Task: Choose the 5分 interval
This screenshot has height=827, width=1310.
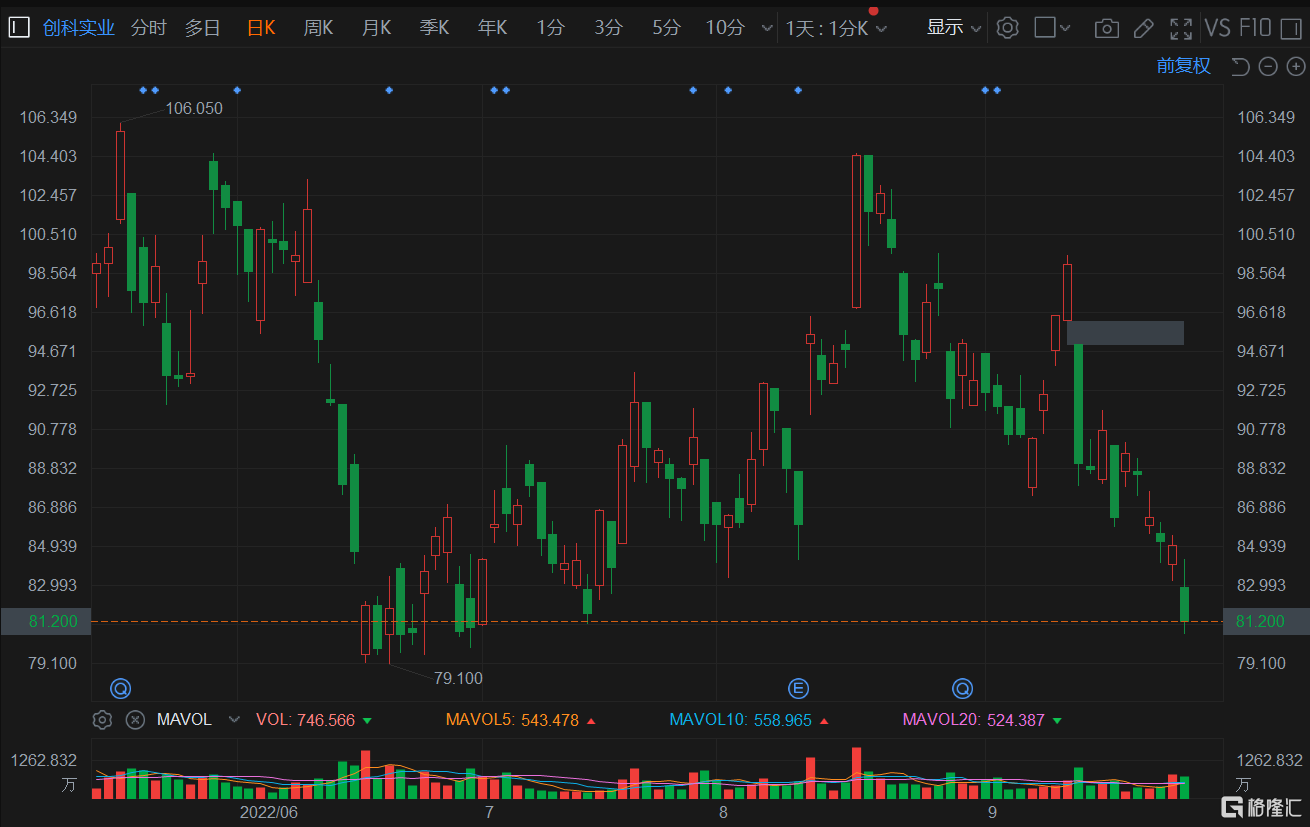Action: [666, 28]
